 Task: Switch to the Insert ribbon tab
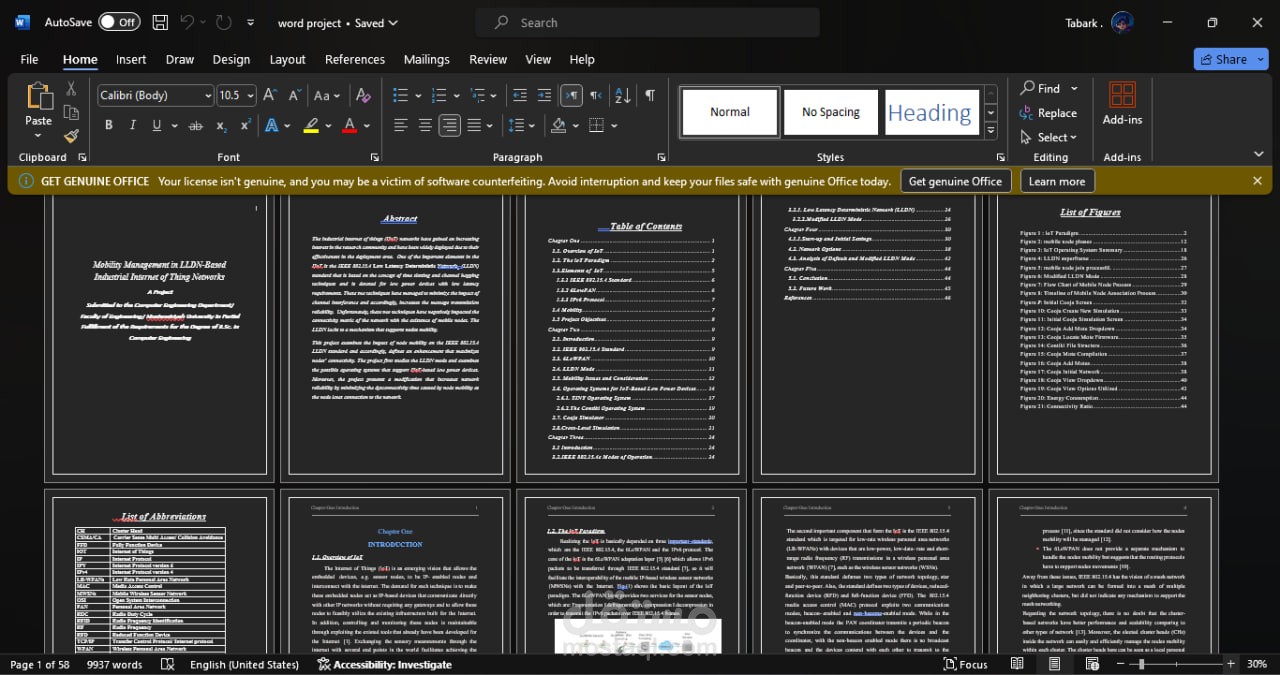click(131, 59)
